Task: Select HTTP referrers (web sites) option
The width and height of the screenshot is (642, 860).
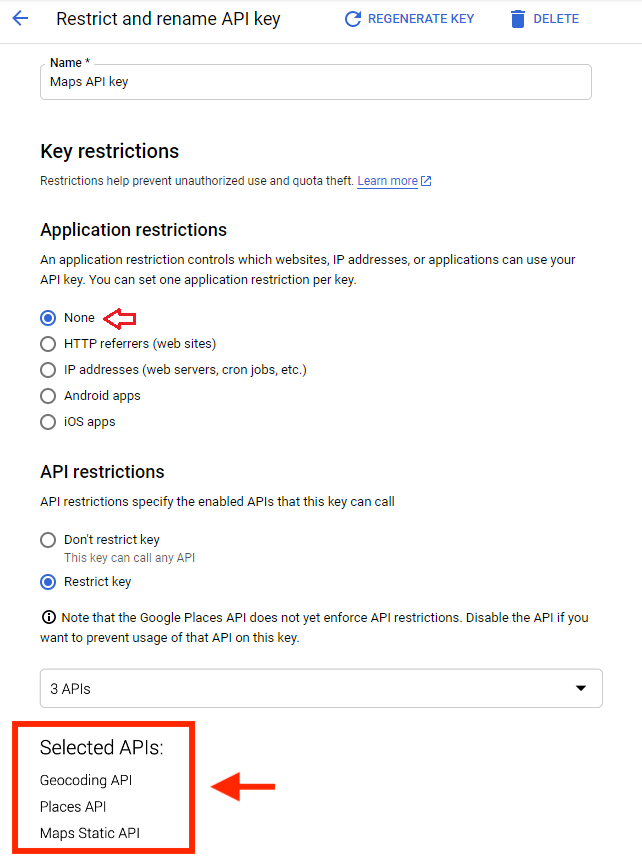Action: pos(48,344)
